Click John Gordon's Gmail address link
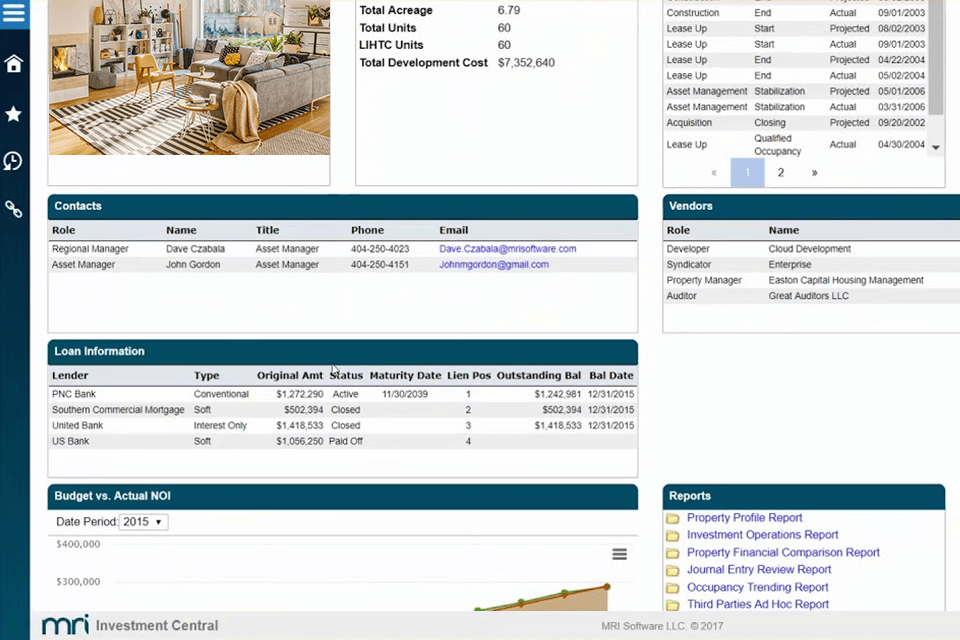This screenshot has height=640, width=960. click(493, 264)
